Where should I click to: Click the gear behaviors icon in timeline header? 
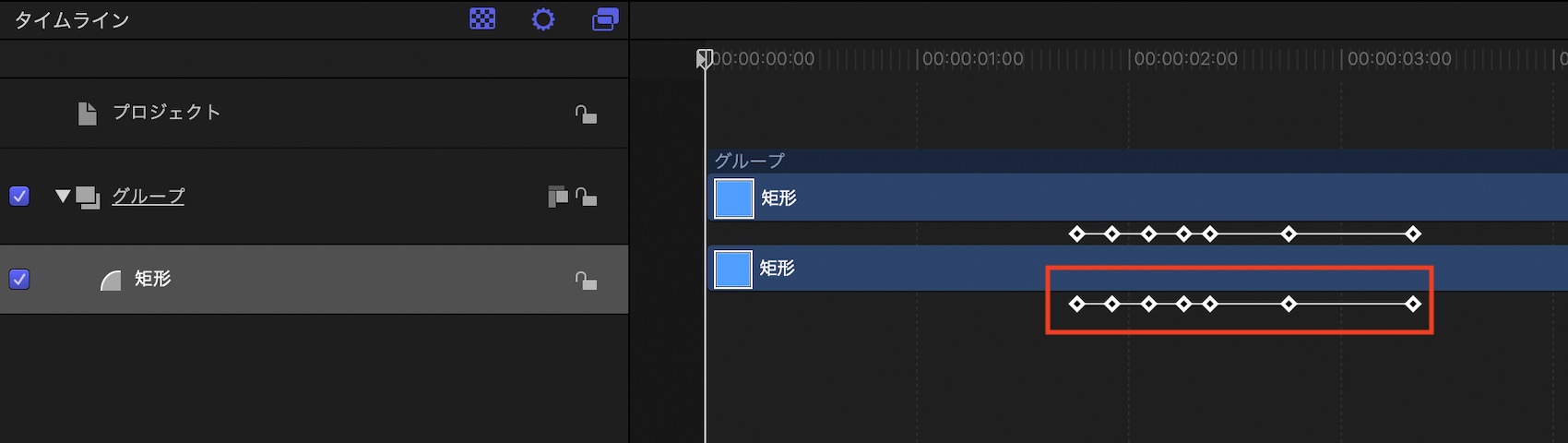[543, 19]
